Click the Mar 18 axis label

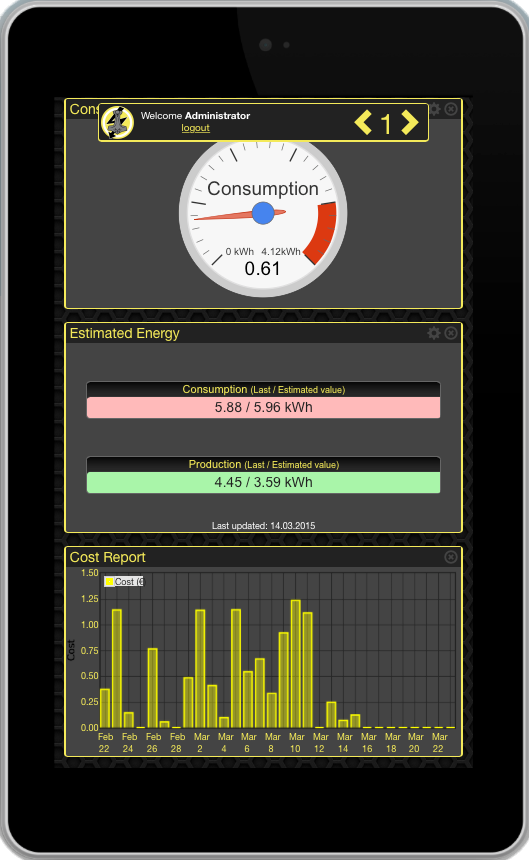pyautogui.click(x=392, y=743)
